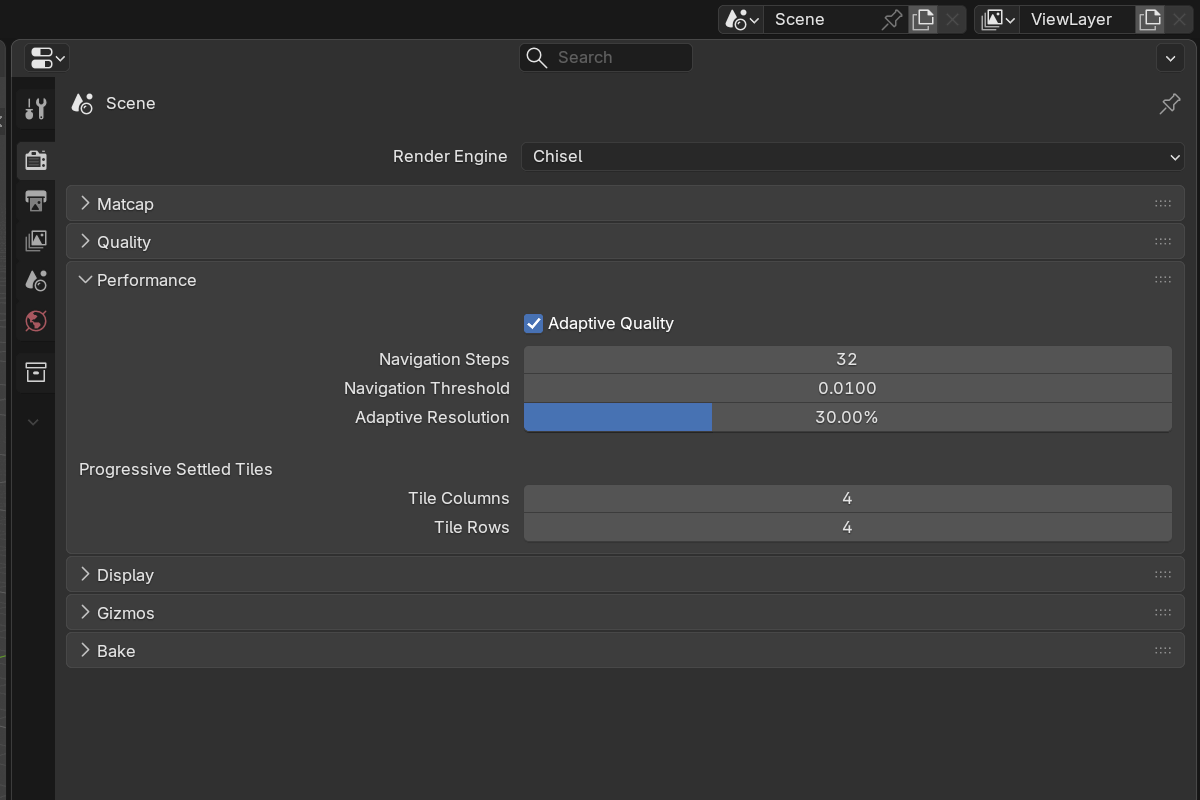Grab the Display panel drag handle
This screenshot has height=800, width=1200.
point(1162,575)
